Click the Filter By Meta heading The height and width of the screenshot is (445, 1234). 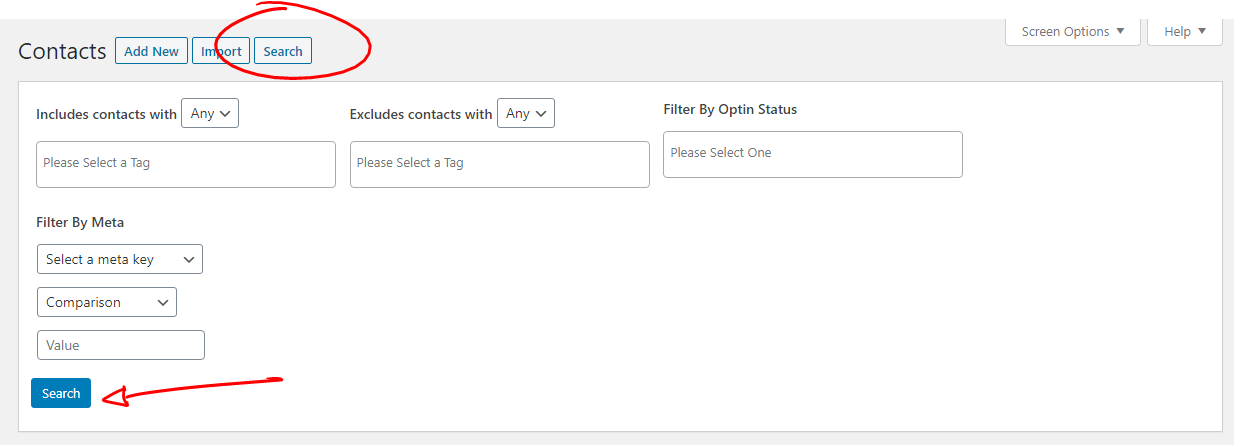pos(80,222)
